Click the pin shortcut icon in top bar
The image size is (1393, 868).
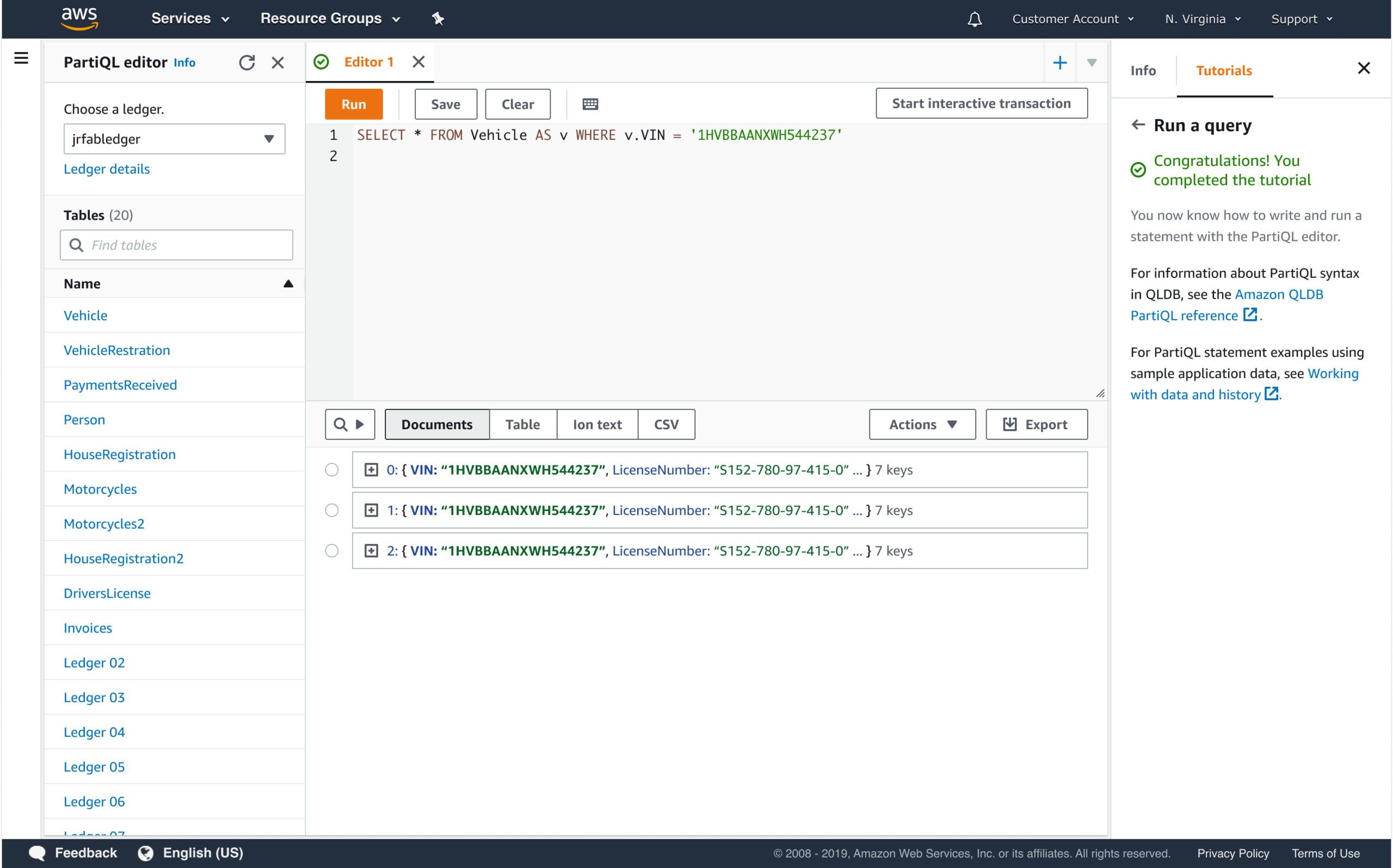[437, 19]
